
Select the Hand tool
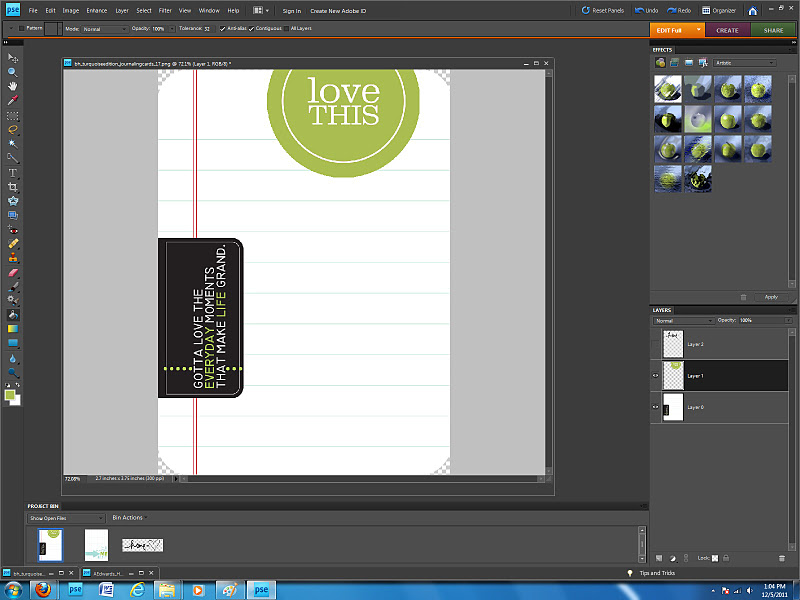13,87
